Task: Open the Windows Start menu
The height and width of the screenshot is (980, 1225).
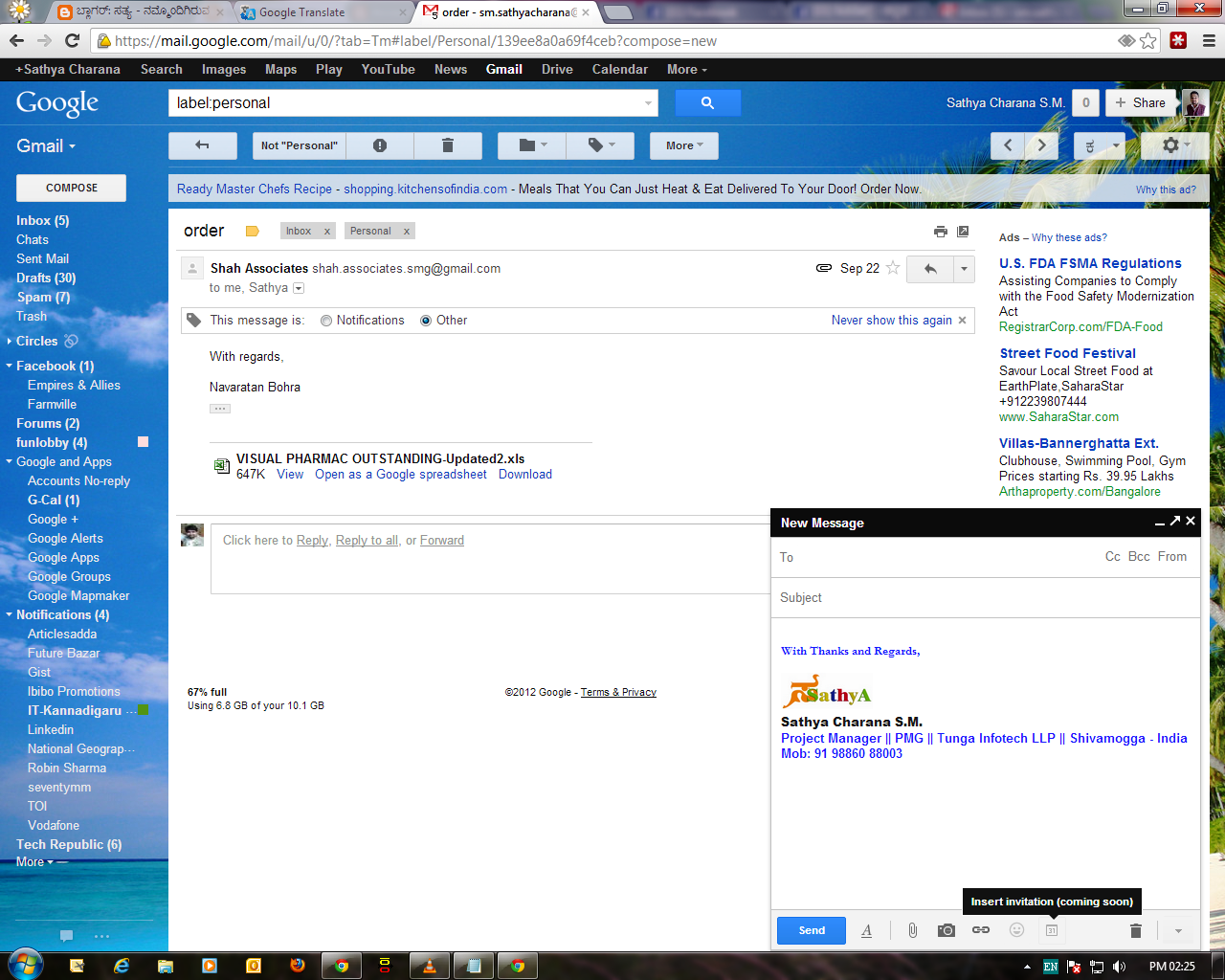Action: [25, 965]
